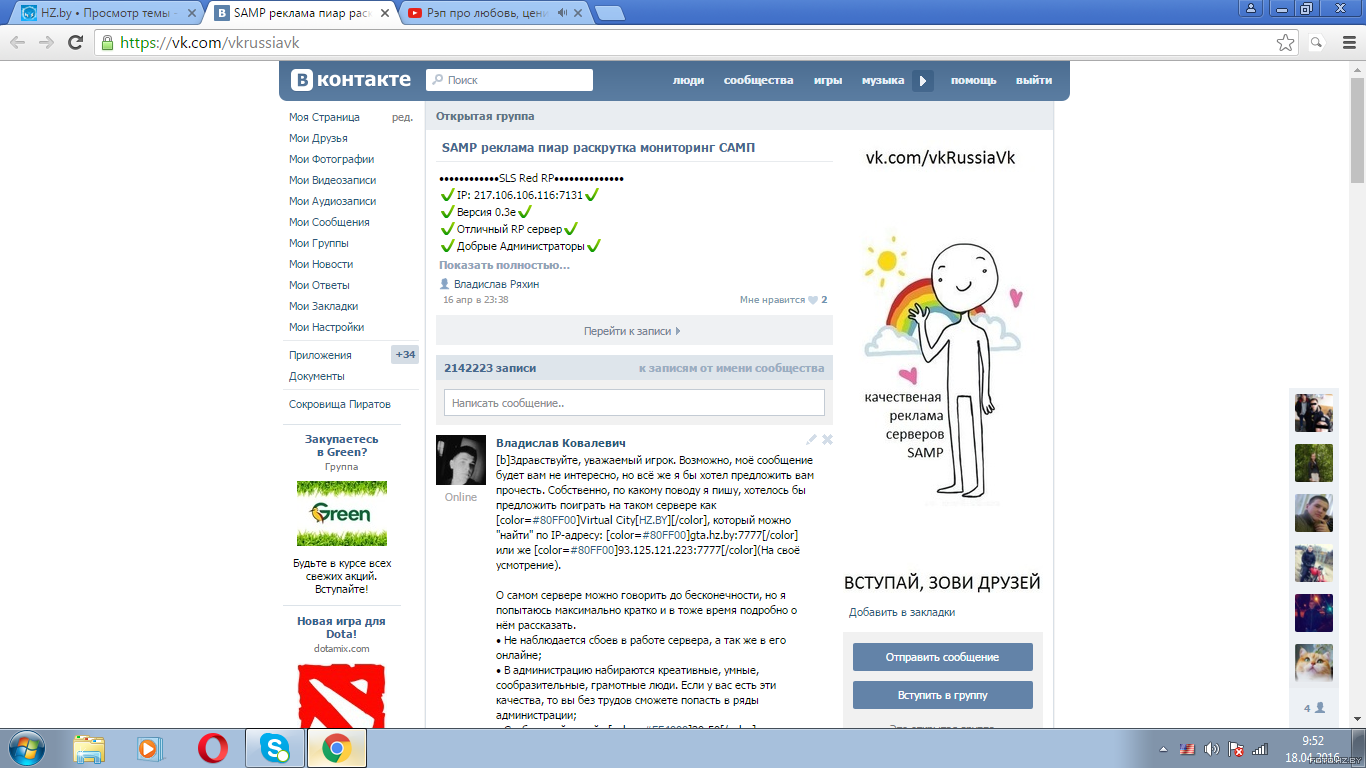Viewport: 1366px width, 768px height.
Task: Open Владислав Ряхин author link
Action: tap(496, 284)
